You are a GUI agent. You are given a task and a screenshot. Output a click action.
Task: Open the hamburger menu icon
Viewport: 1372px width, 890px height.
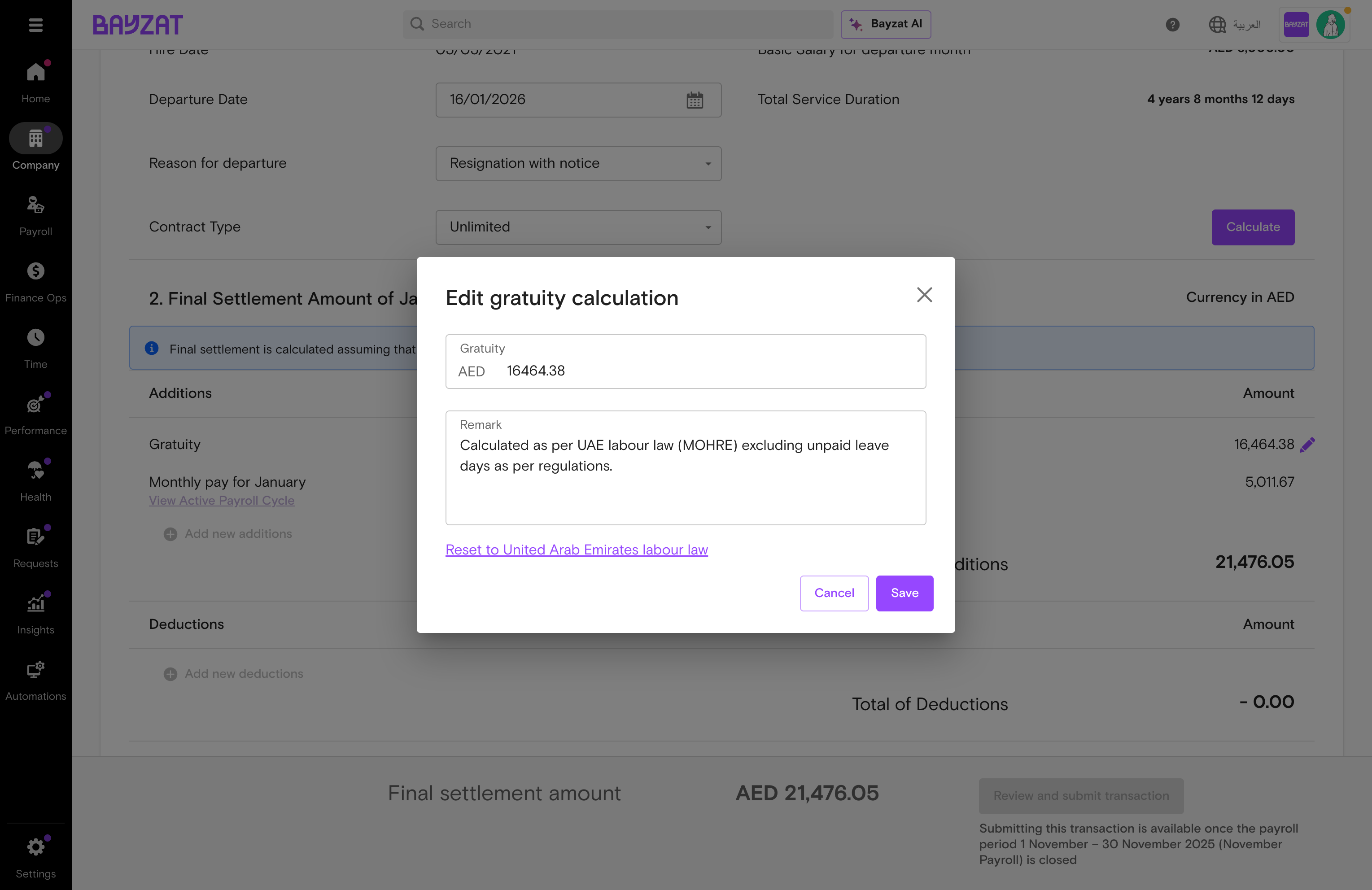[x=36, y=25]
